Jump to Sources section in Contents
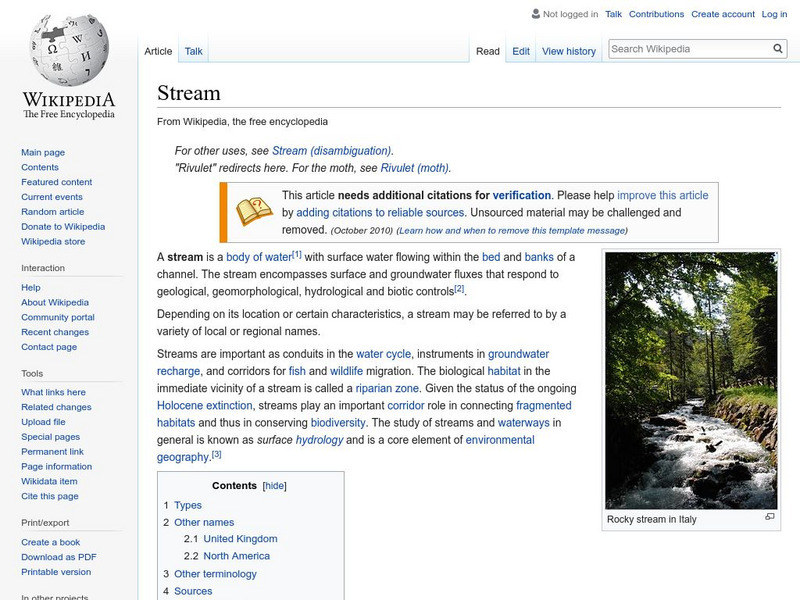 (x=193, y=591)
